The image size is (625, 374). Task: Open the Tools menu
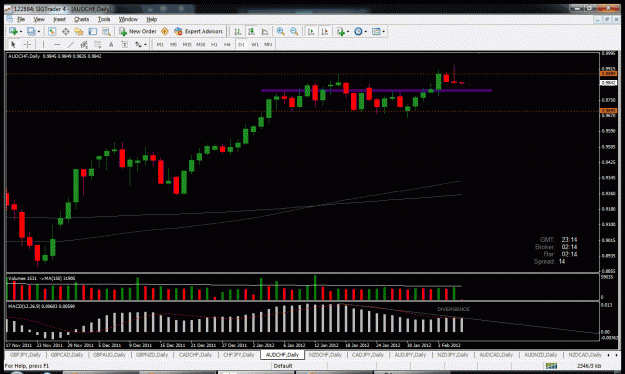pos(104,19)
